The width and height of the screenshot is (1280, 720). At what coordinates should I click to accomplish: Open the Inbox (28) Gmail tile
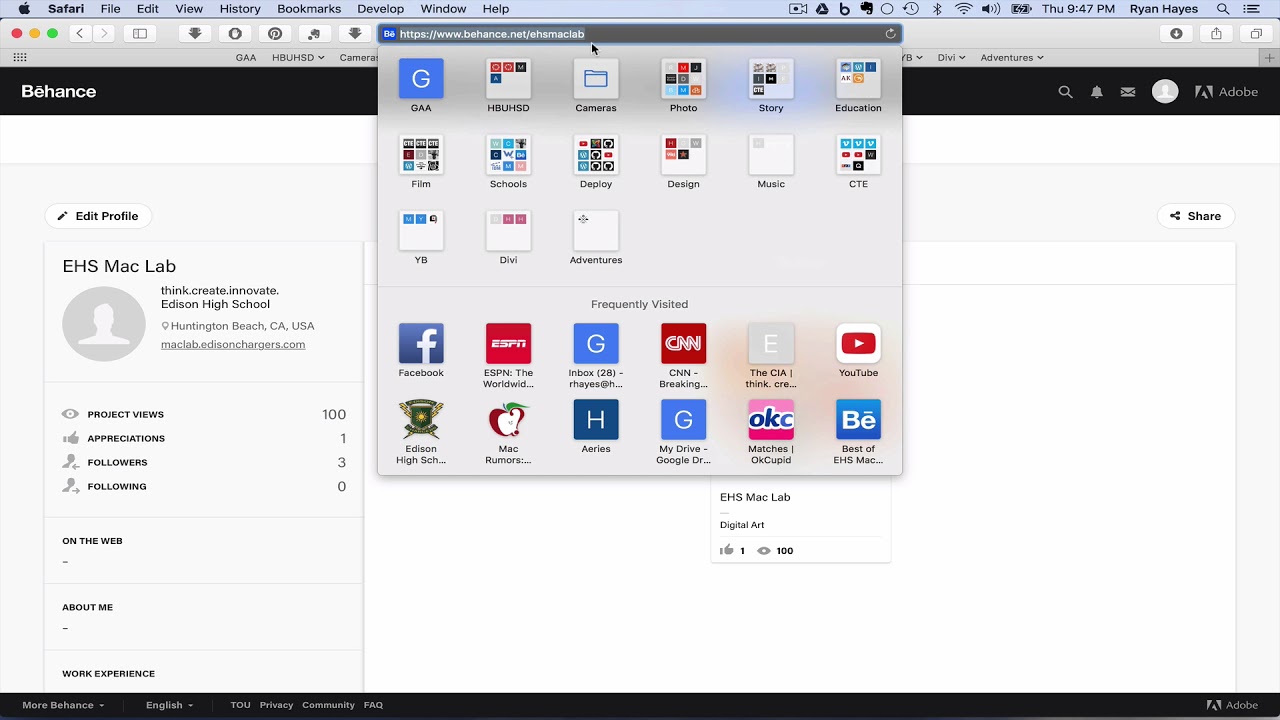[x=596, y=344]
